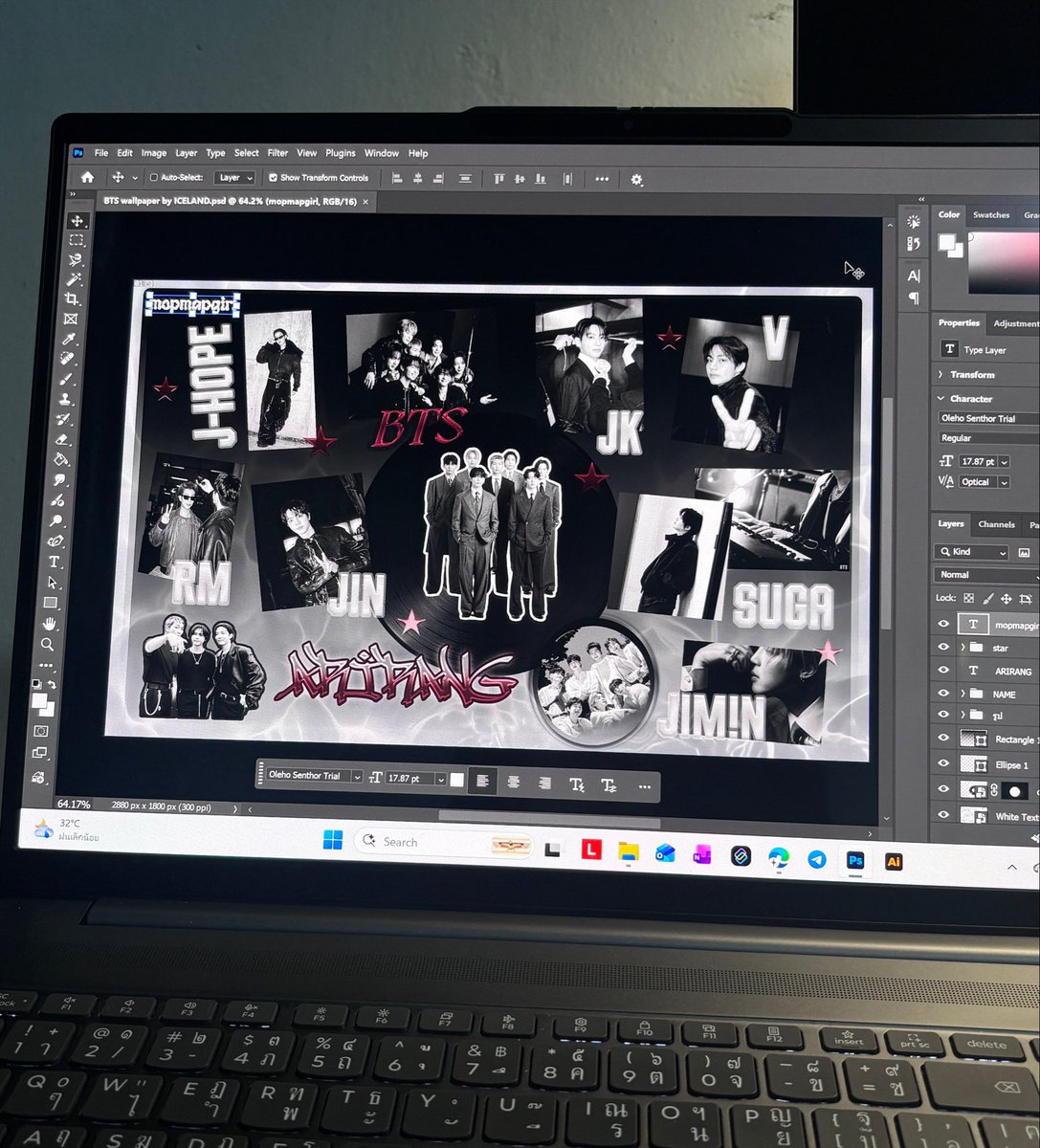This screenshot has height=1148, width=1040.
Task: Select the Zoom tool magnifier
Action: [x=48, y=645]
